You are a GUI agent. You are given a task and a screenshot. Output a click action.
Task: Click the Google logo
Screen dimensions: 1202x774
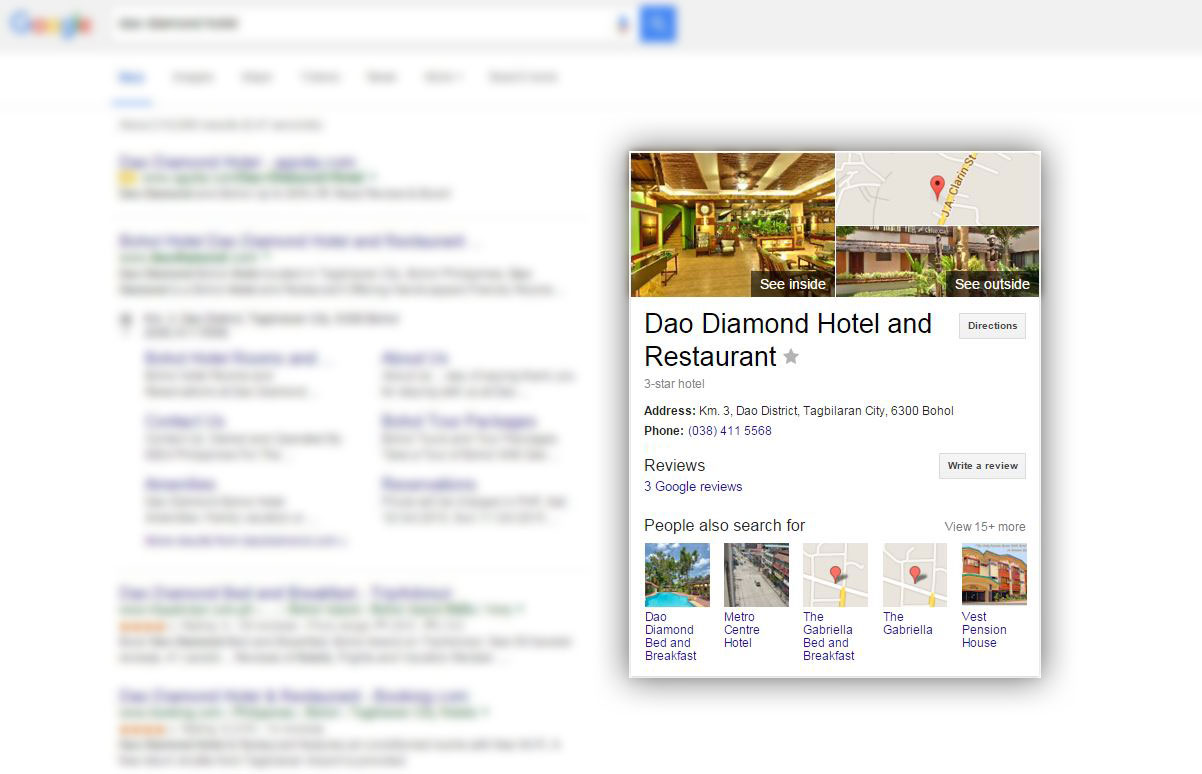coord(50,25)
